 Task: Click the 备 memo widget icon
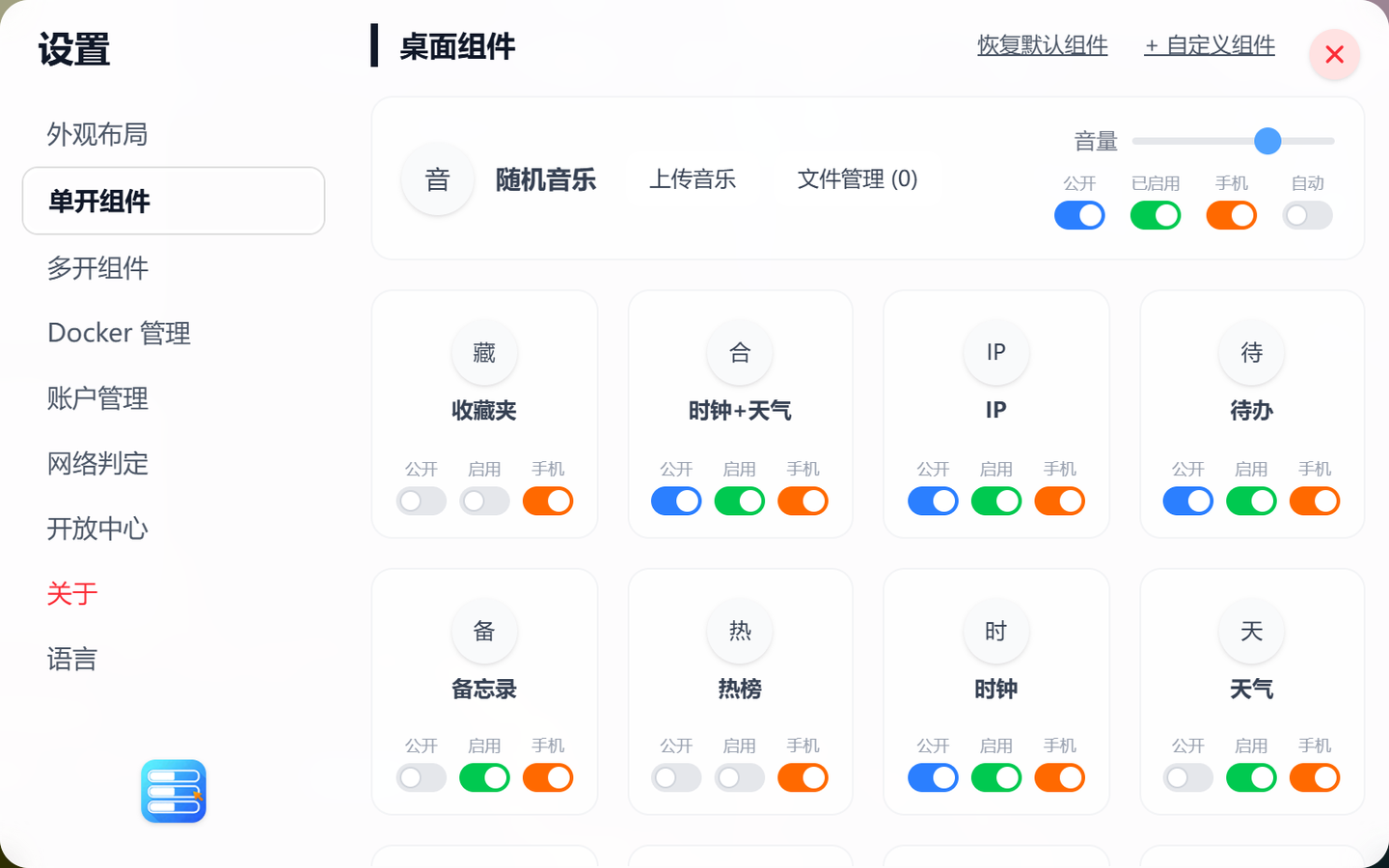pyautogui.click(x=484, y=631)
